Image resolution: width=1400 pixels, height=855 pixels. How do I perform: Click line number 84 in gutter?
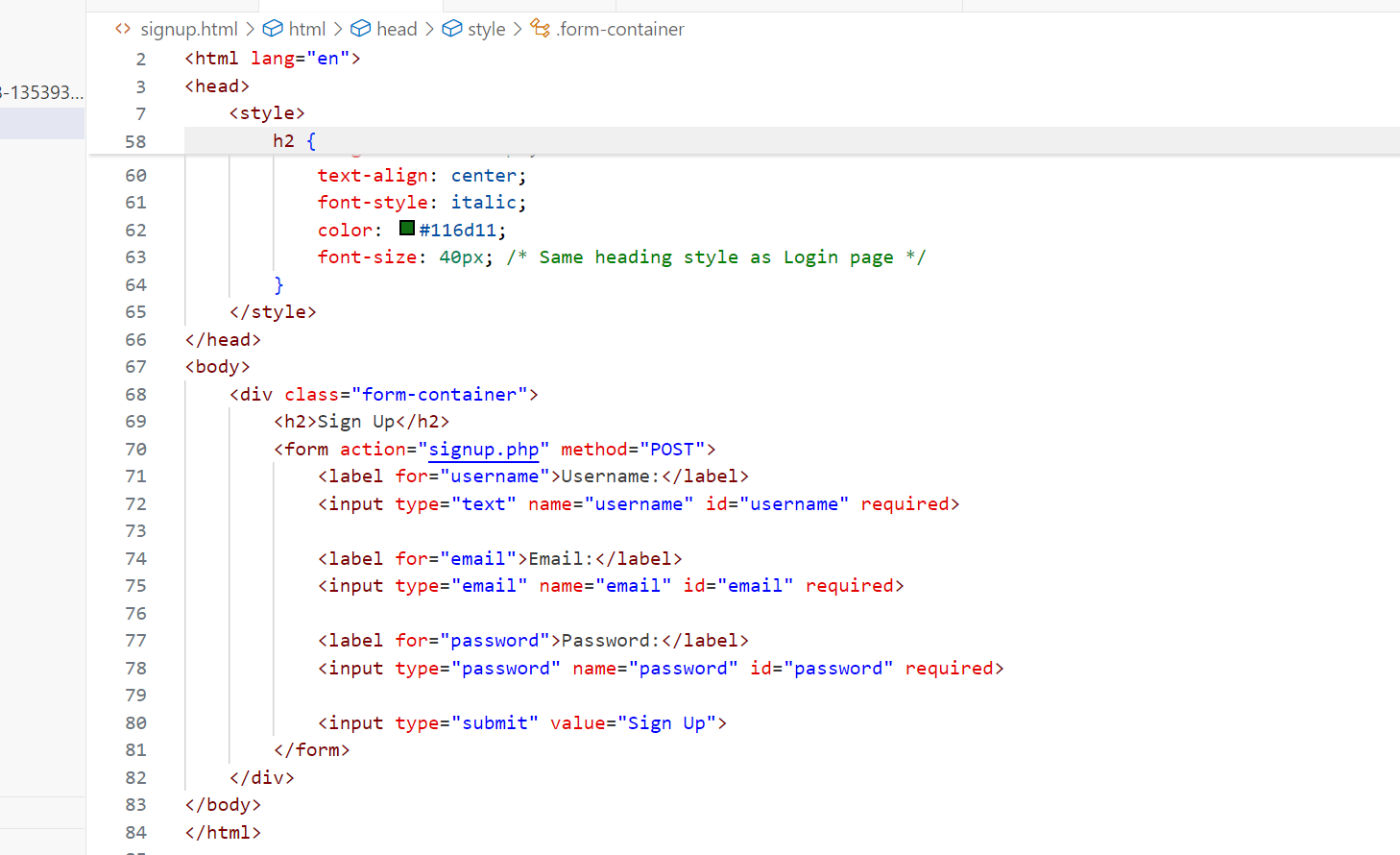135,832
